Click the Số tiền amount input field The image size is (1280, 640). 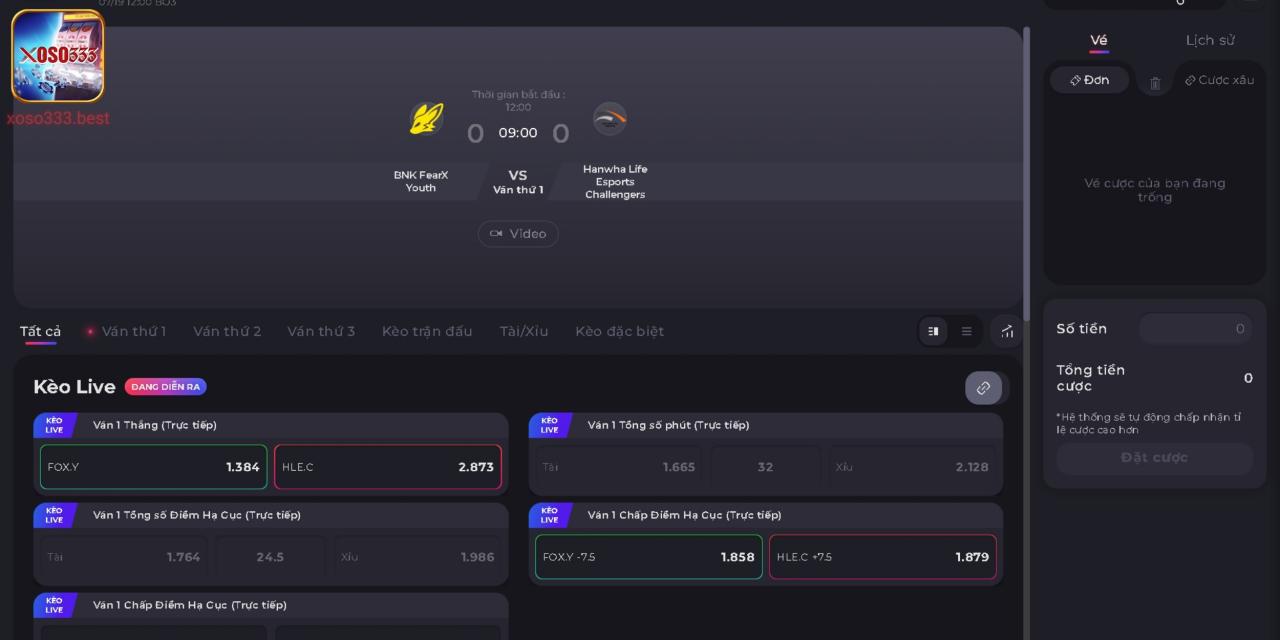pyautogui.click(x=1196, y=328)
